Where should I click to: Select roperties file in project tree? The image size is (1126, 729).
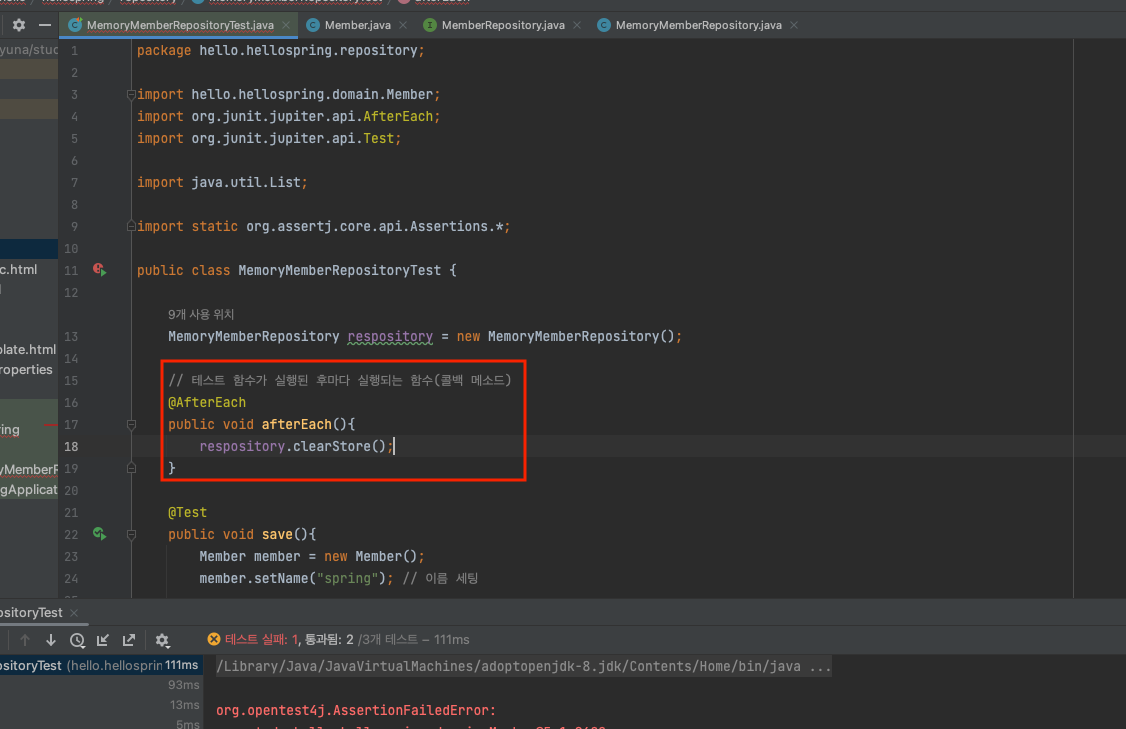pyautogui.click(x=27, y=369)
